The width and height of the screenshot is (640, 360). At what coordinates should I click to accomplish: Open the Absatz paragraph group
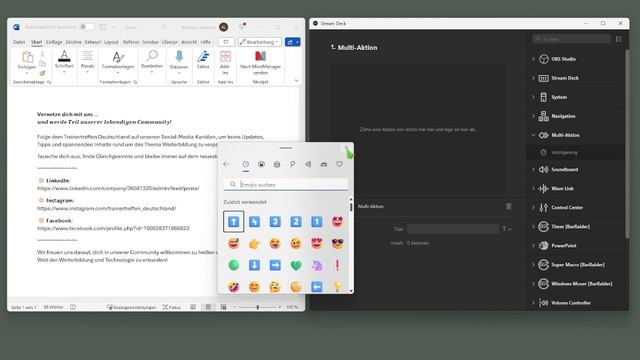point(87,62)
